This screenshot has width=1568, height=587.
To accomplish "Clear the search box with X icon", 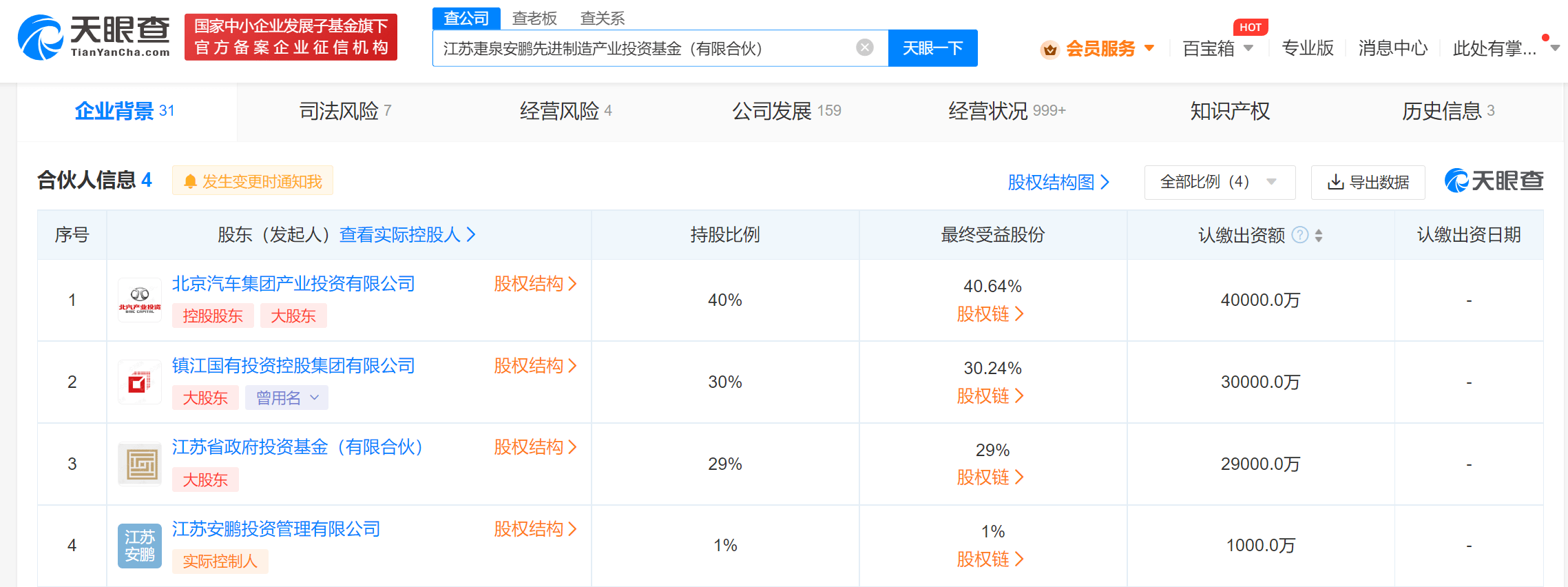I will point(864,48).
